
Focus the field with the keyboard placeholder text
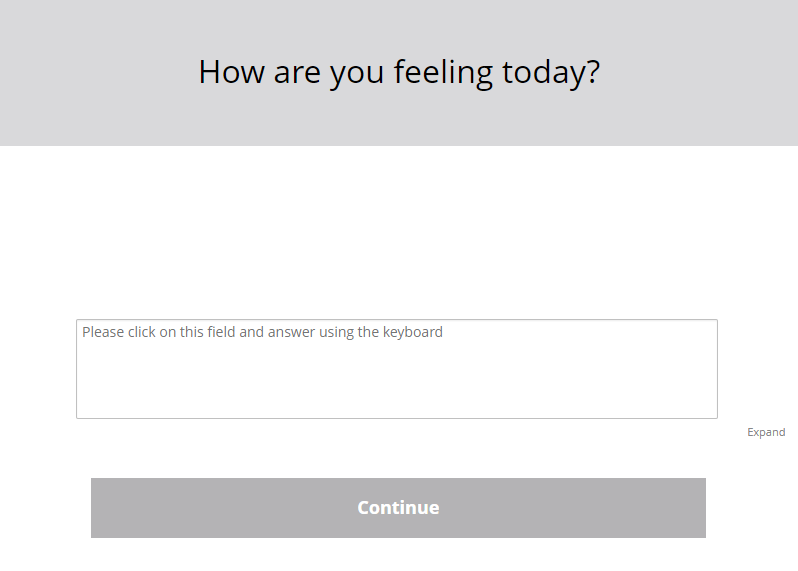[x=397, y=368]
